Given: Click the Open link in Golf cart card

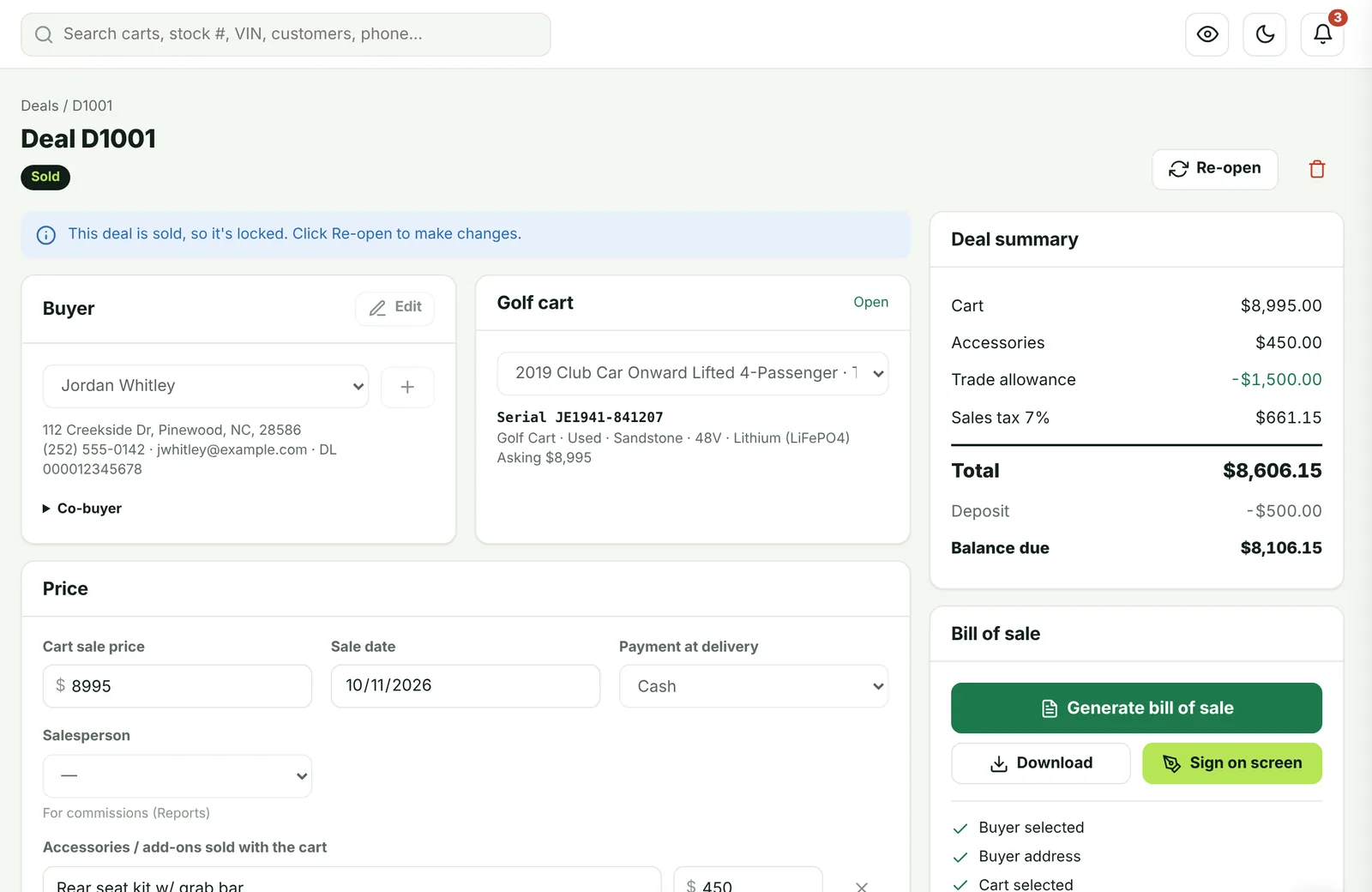Looking at the screenshot, I should [x=870, y=303].
